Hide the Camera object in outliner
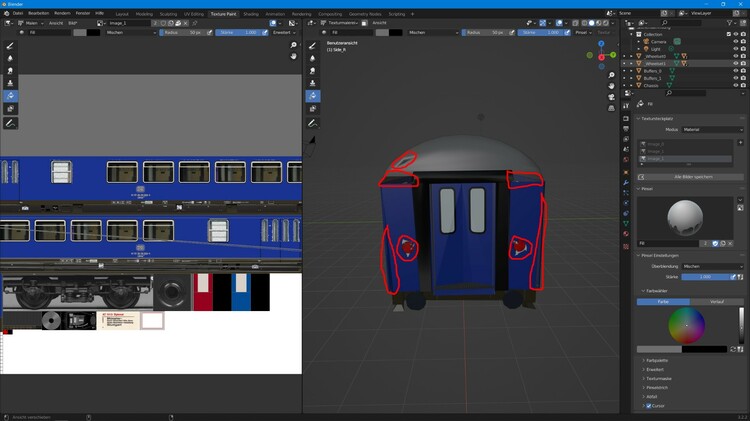Viewport: 750px width, 421px height. (x=735, y=41)
